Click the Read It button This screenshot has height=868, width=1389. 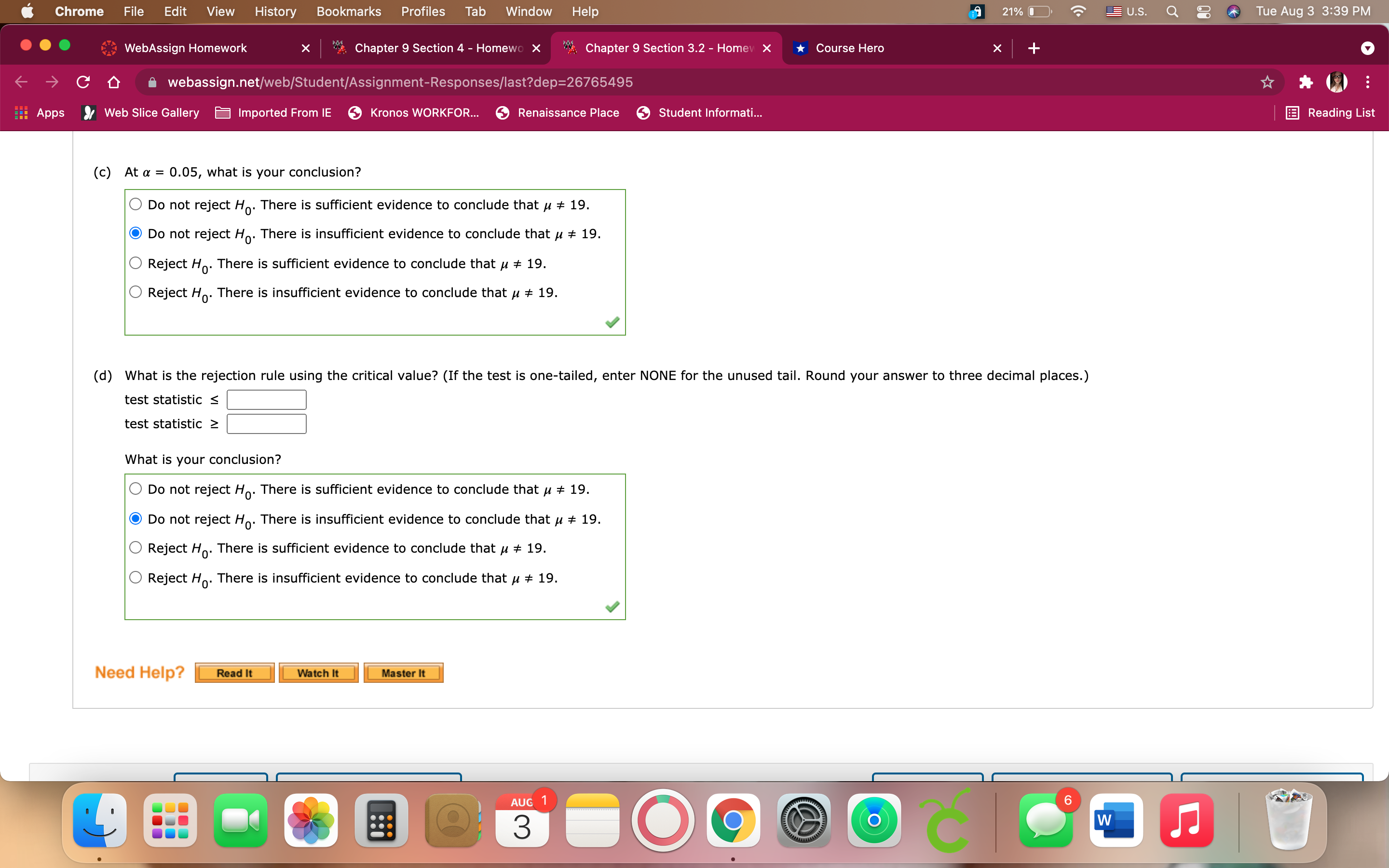(x=234, y=672)
